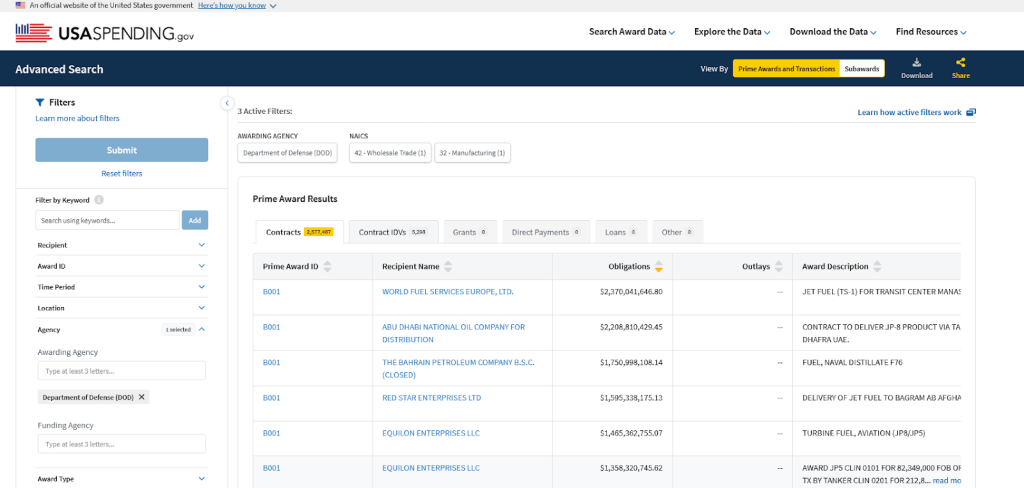This screenshot has height=488, width=1024.
Task: Click the Download icon in header
Action: point(916,63)
